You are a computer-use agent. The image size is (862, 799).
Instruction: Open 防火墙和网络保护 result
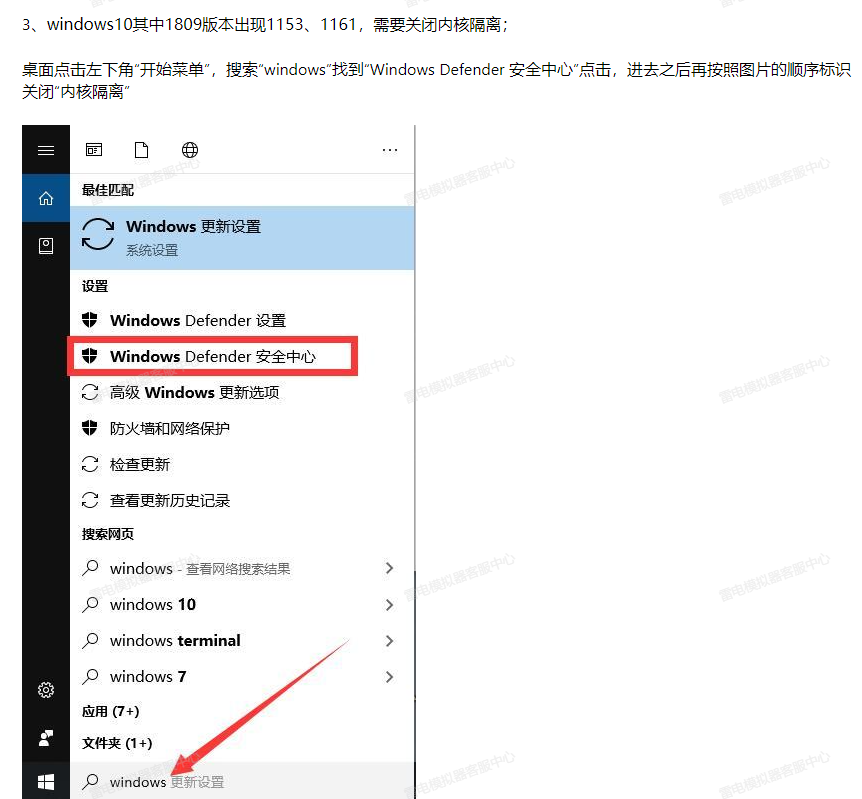[242, 428]
